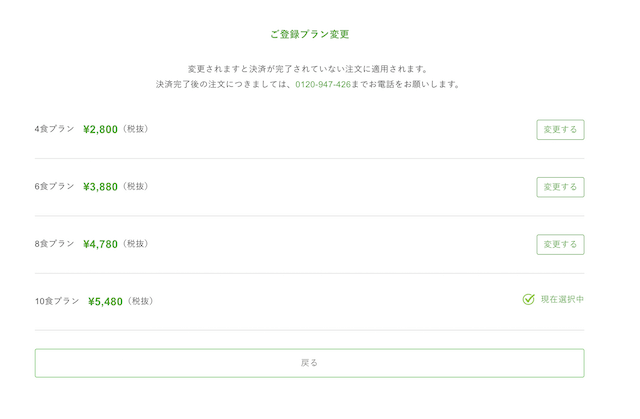This screenshot has height=419, width=640.
Task: Click the ご登録プラン変更 heading
Action: click(x=309, y=34)
